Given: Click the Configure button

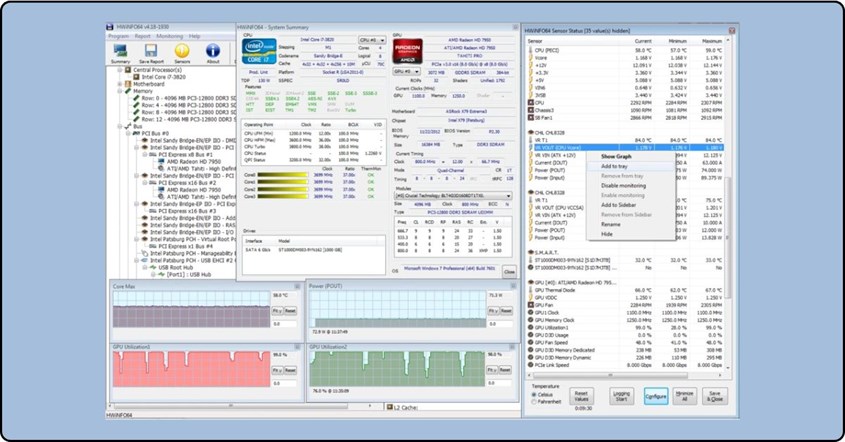Looking at the screenshot, I should pyautogui.click(x=656, y=396).
